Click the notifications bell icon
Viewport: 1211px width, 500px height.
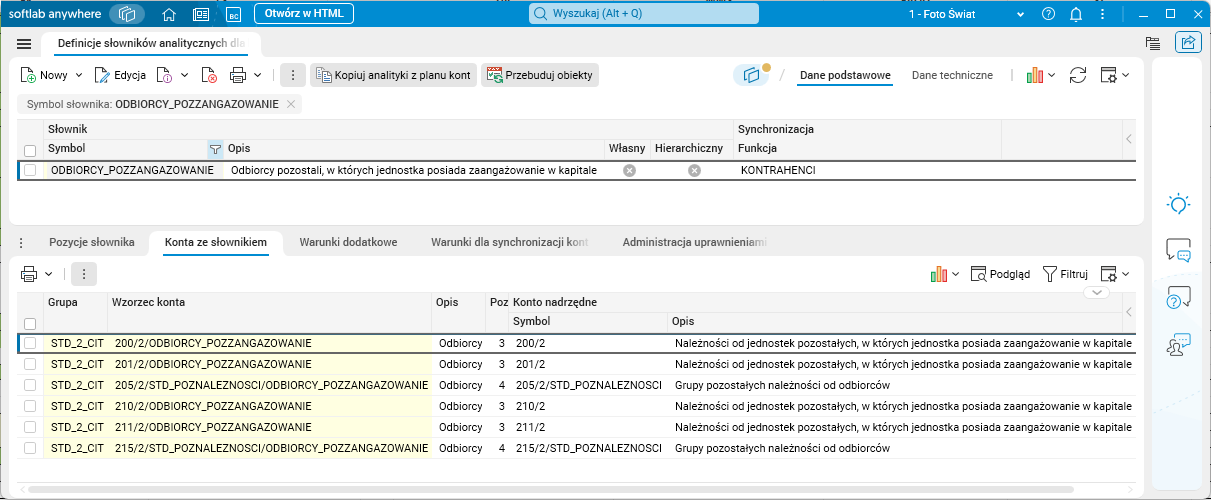pyautogui.click(x=1076, y=14)
